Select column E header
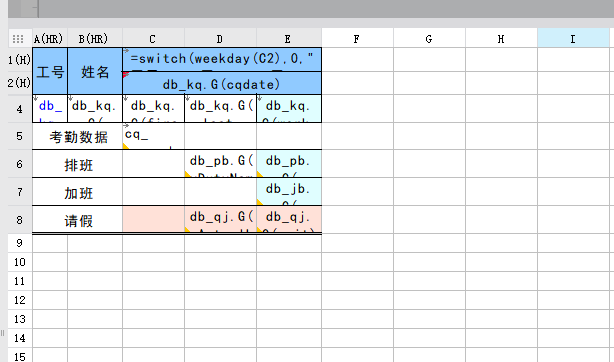The height and width of the screenshot is (362, 614). pyautogui.click(x=289, y=39)
